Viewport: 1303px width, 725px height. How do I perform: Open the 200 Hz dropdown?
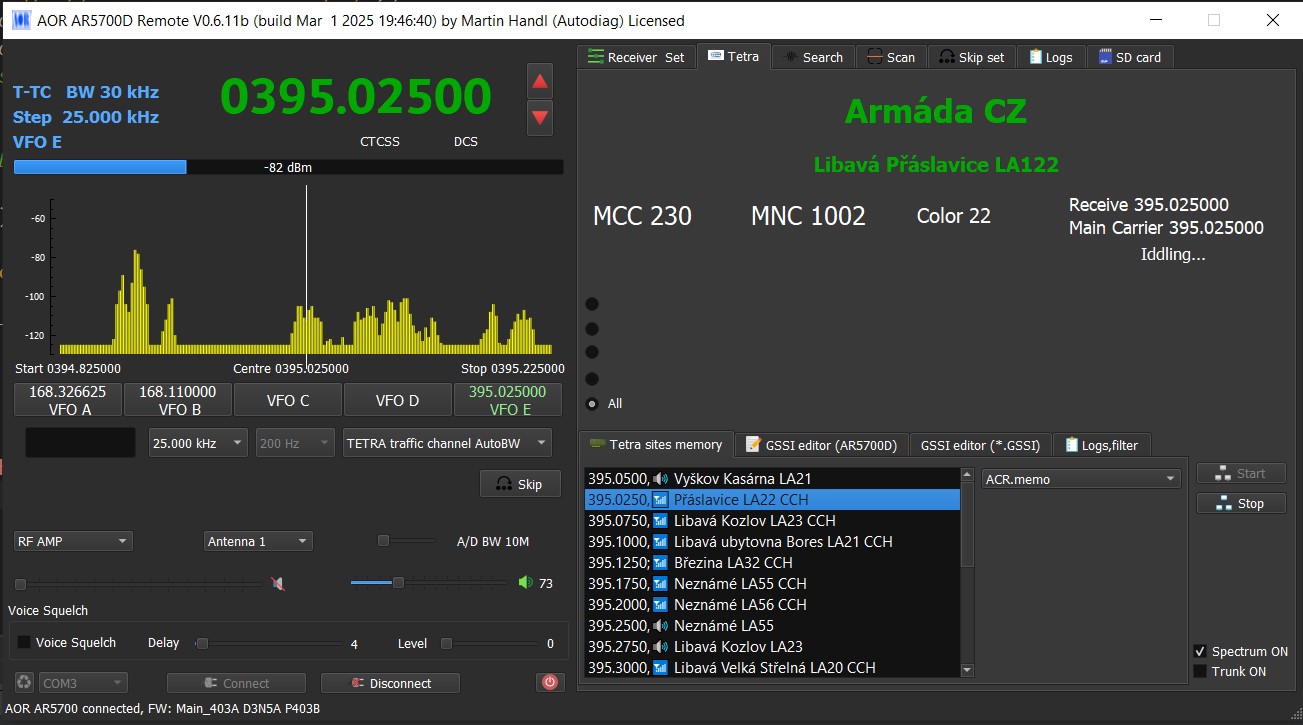coord(295,442)
